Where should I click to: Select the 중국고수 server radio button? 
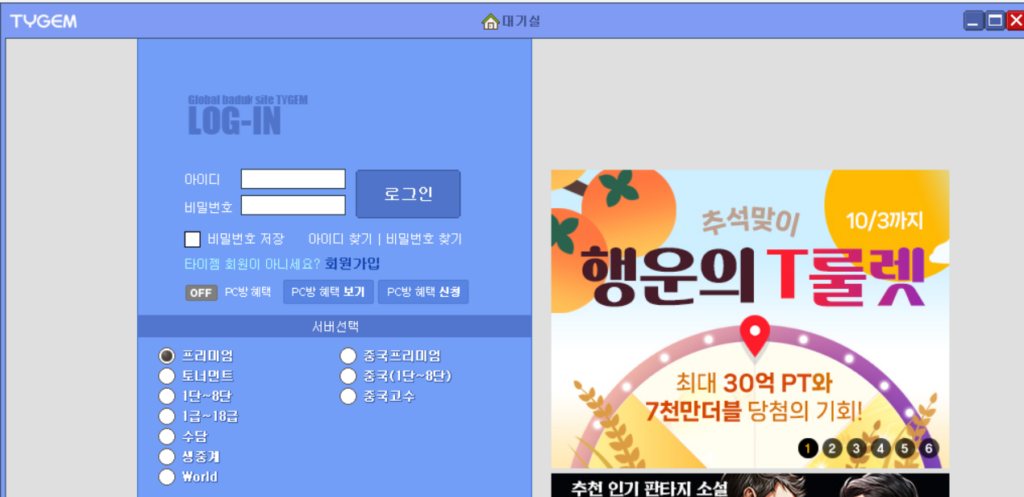pos(348,396)
